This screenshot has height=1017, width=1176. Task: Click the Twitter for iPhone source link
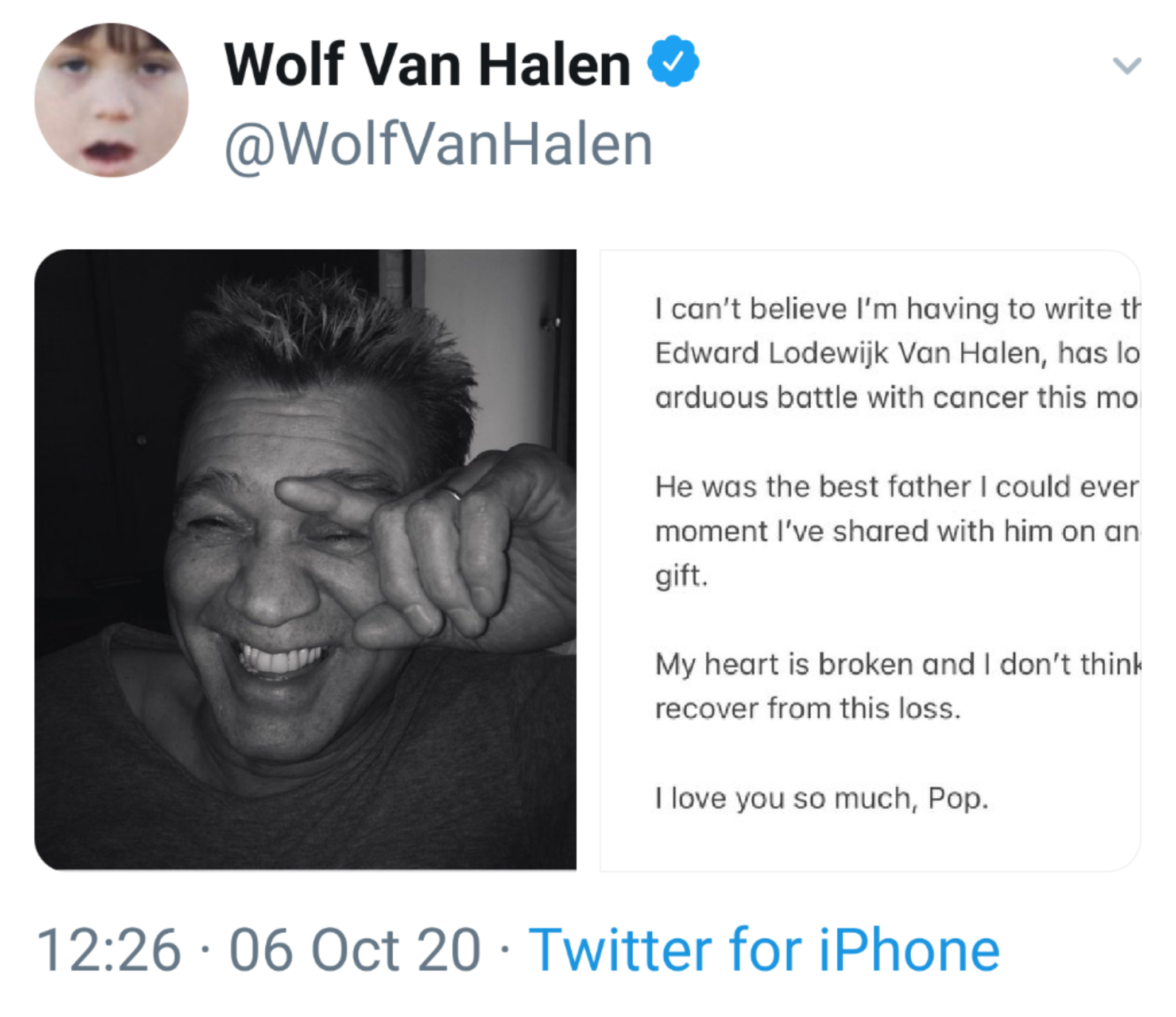coord(764,950)
